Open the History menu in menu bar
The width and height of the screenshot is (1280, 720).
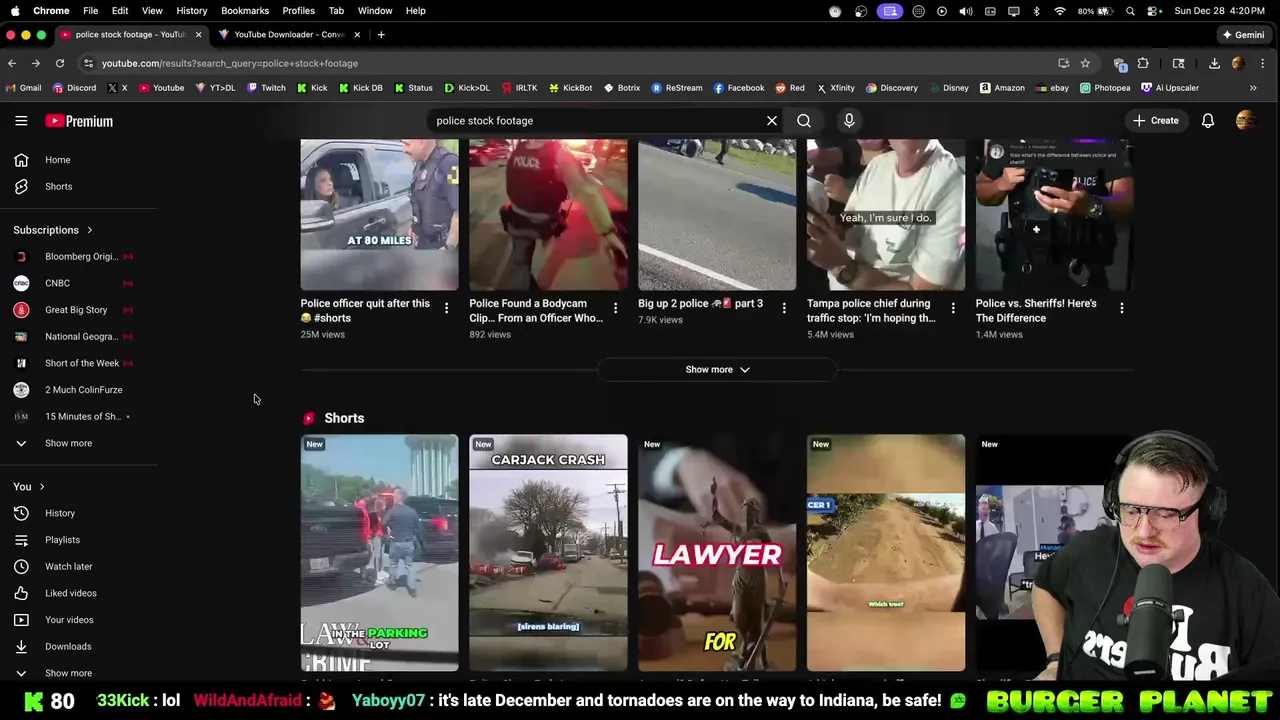click(x=192, y=10)
